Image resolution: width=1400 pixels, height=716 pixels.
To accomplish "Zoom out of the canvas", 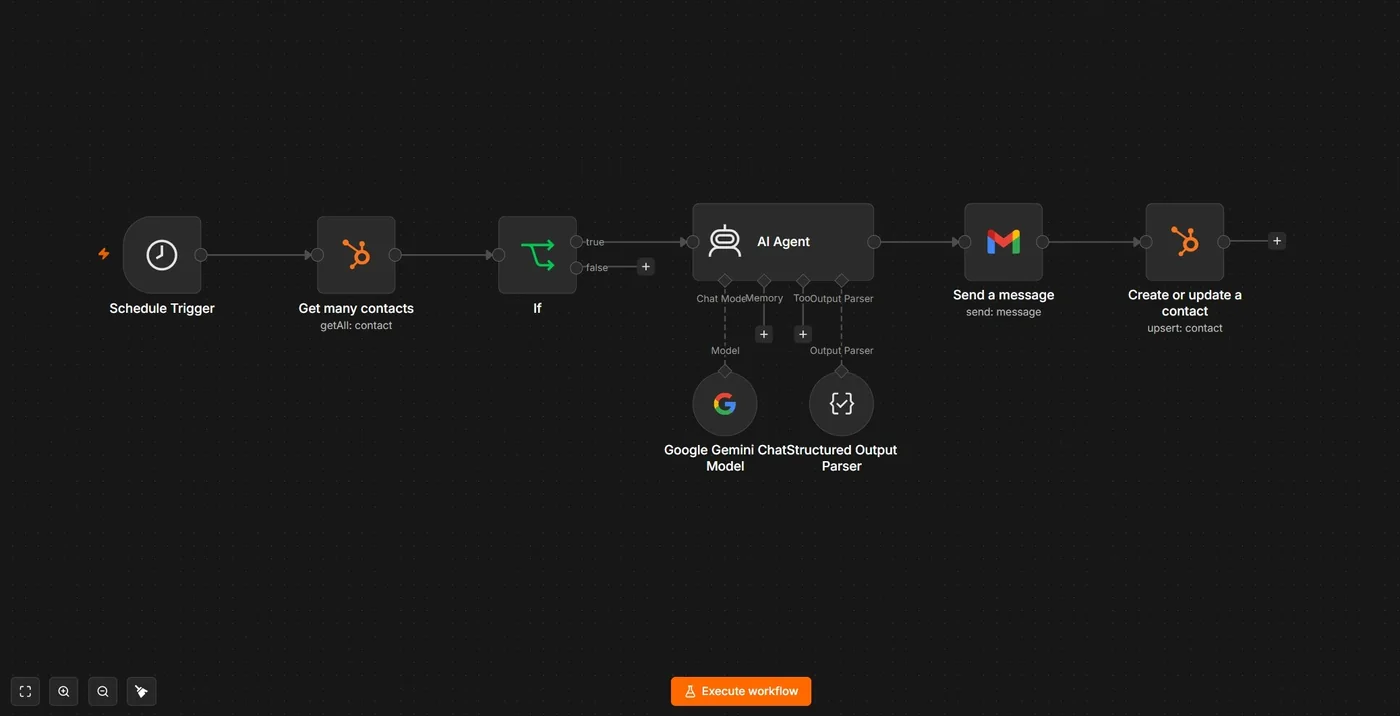I will tap(103, 691).
